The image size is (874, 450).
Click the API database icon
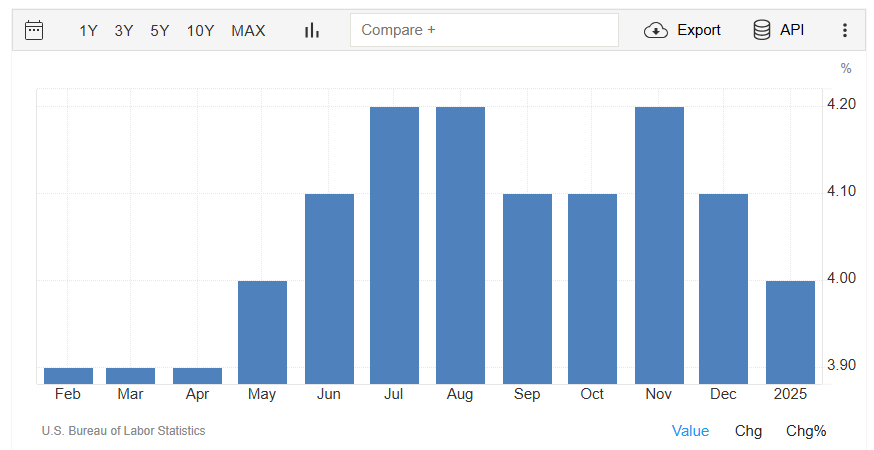click(762, 30)
